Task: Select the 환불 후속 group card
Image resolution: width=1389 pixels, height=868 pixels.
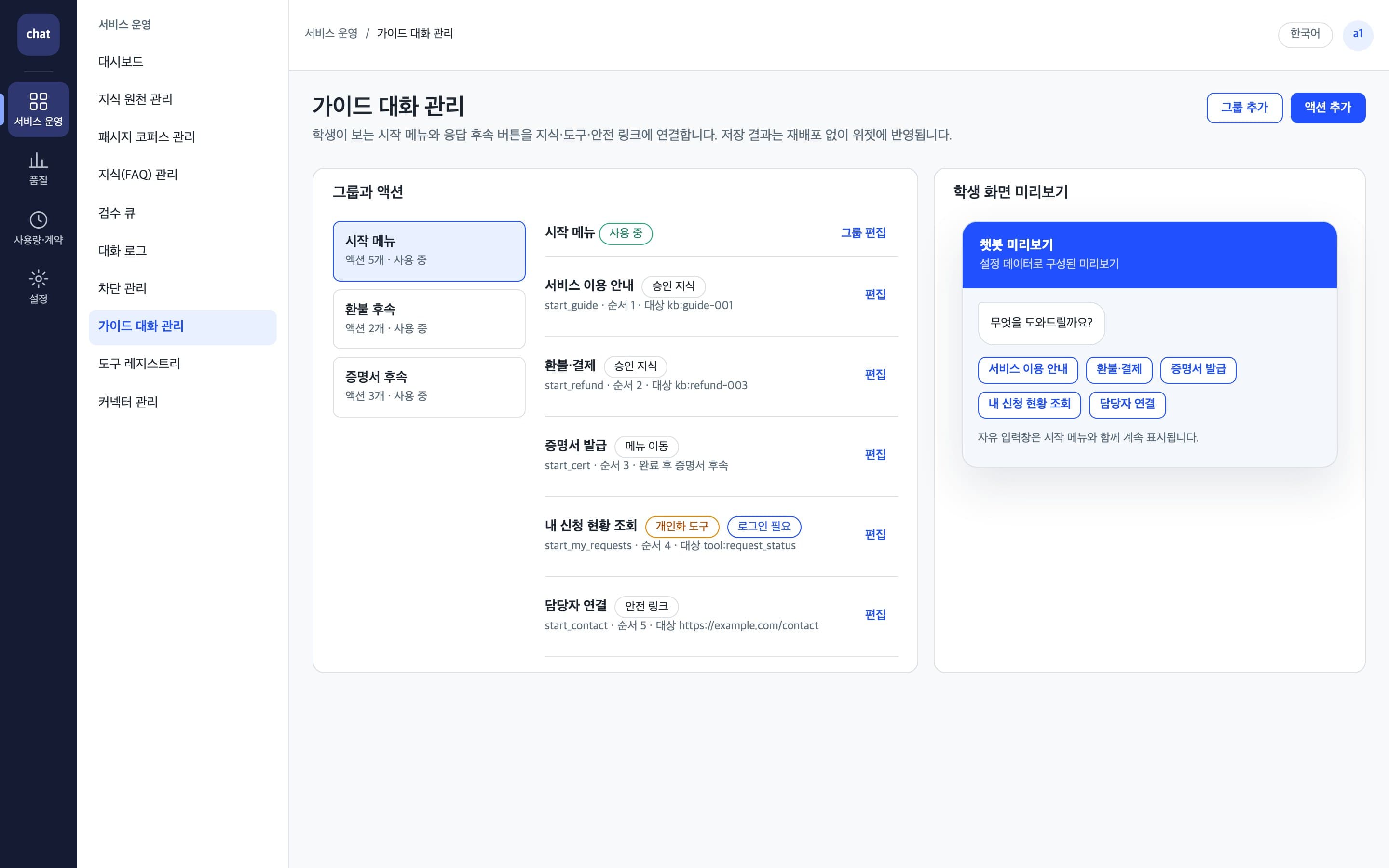Action: [429, 319]
